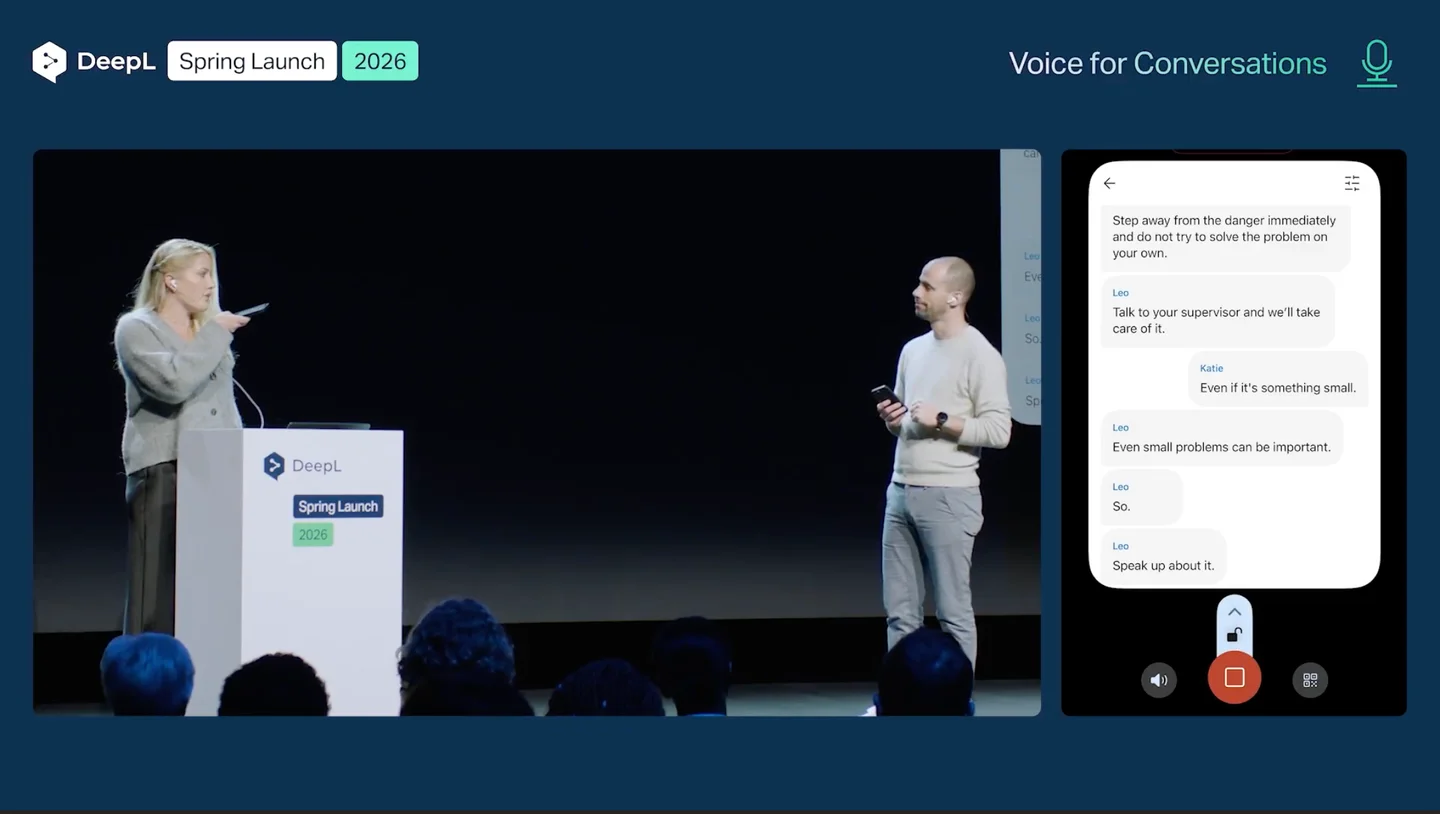
Task: Expand the control pill via the upward chevron
Action: pos(1234,611)
